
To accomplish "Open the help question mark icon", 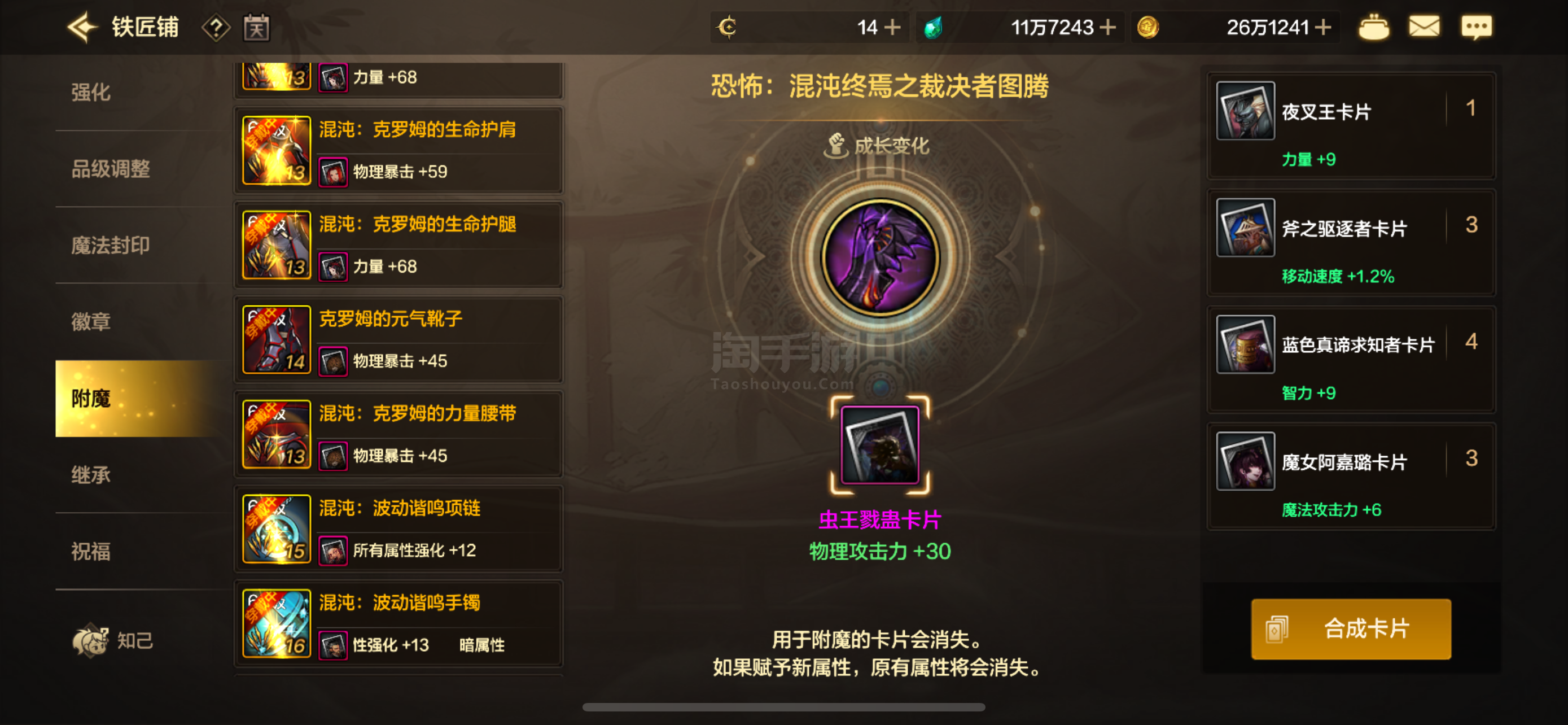I will click(216, 28).
